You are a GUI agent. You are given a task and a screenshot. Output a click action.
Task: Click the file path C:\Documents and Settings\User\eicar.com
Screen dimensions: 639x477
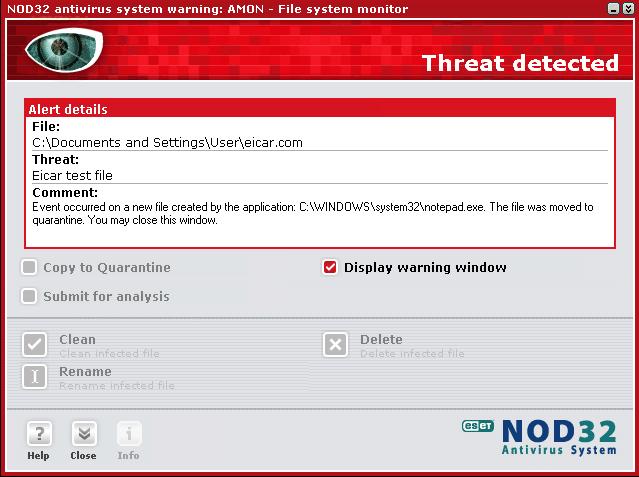(x=167, y=143)
